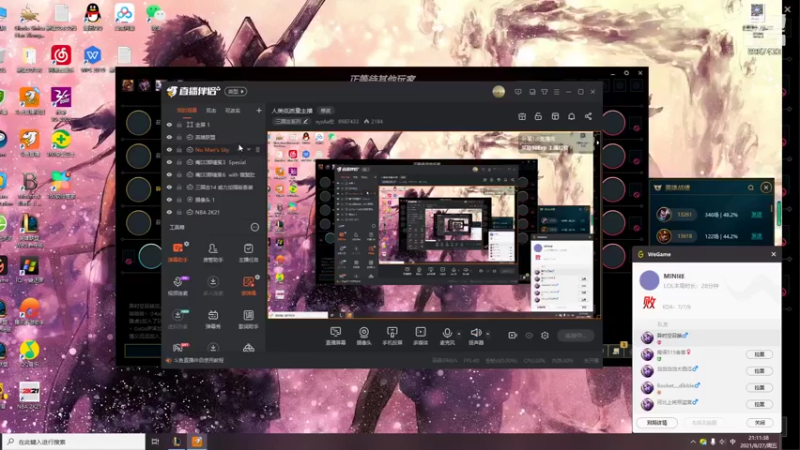The width and height of the screenshot is (800, 450).
Task: Expand the chevron on No Man's Sky row
Action: tap(248, 149)
